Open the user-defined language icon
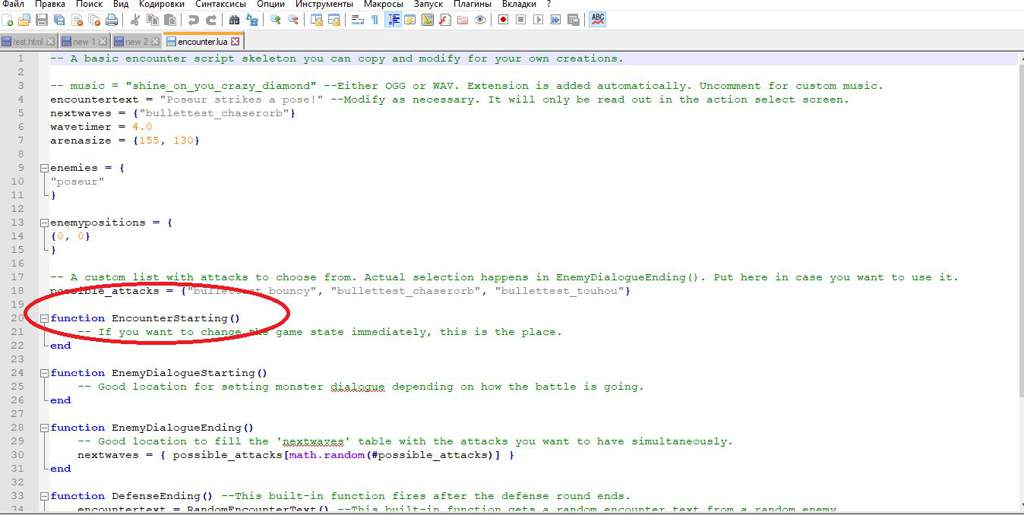 (x=410, y=20)
